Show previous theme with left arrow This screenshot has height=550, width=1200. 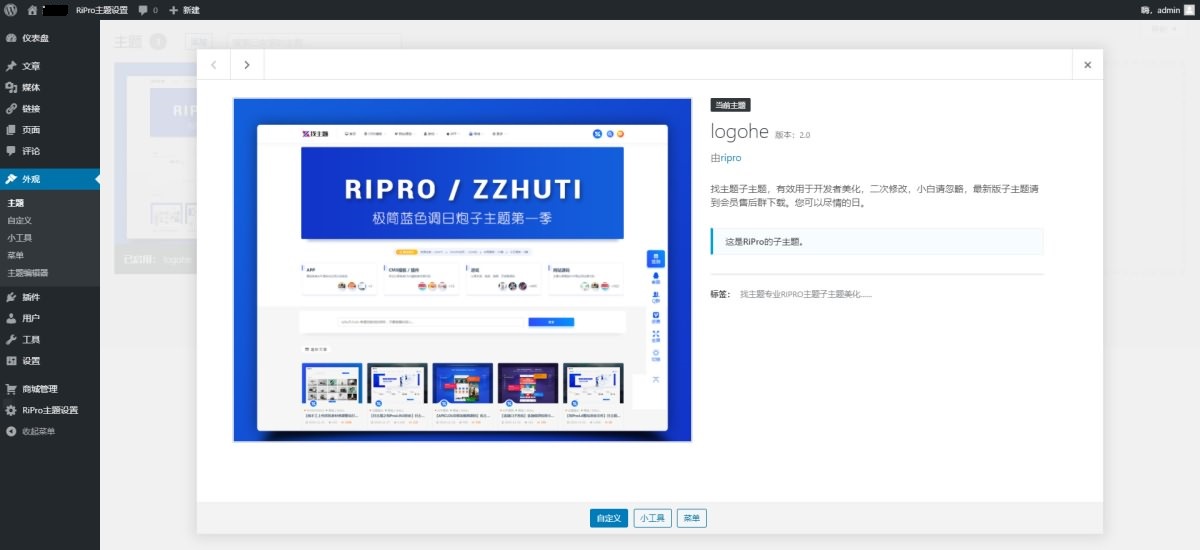213,65
